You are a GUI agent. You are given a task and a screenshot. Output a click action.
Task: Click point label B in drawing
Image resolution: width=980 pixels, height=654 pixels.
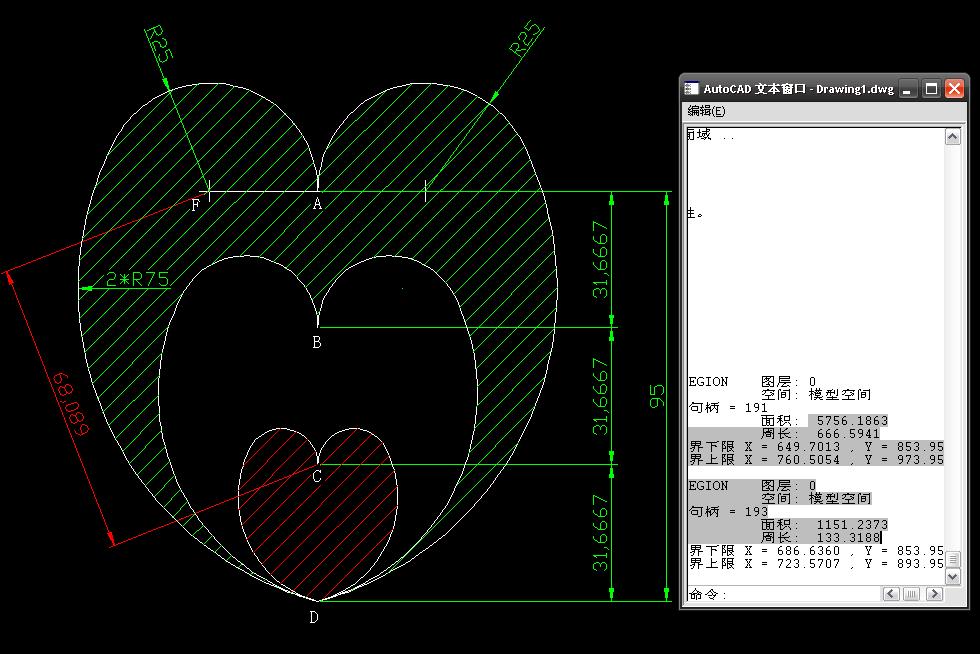pyautogui.click(x=317, y=342)
